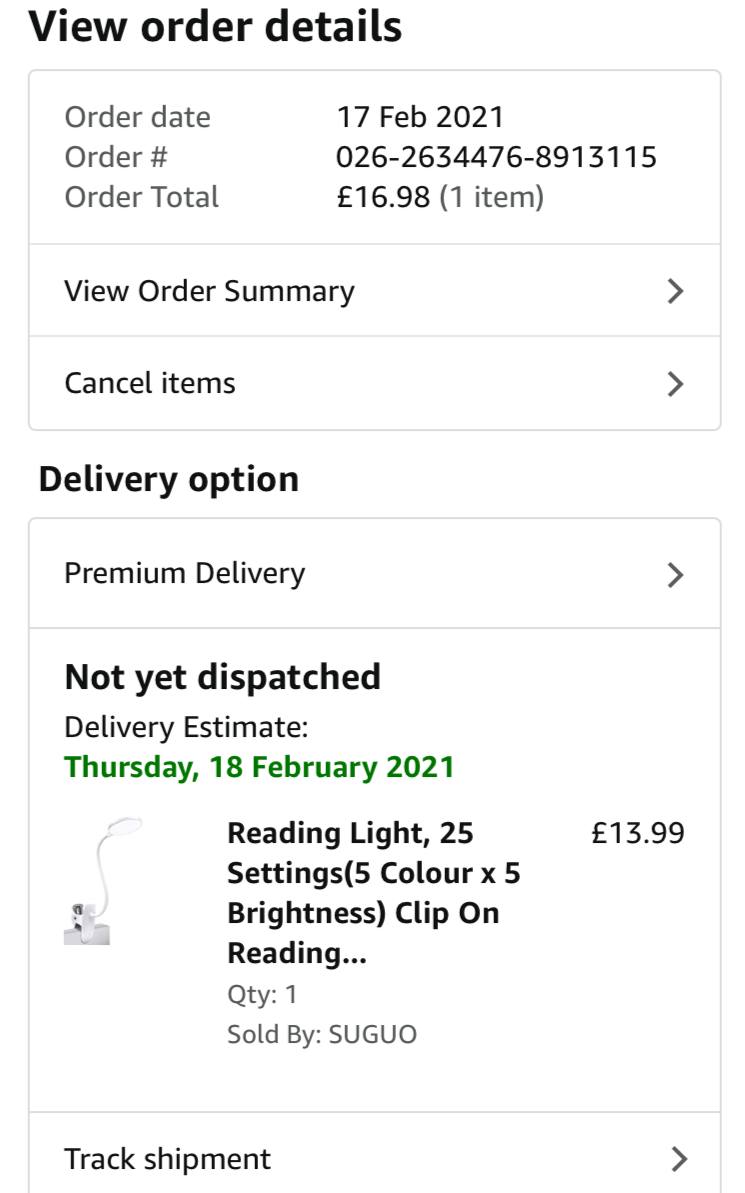Image resolution: width=745 pixels, height=1193 pixels.
Task: Select Cancel items option
Action: 150,383
